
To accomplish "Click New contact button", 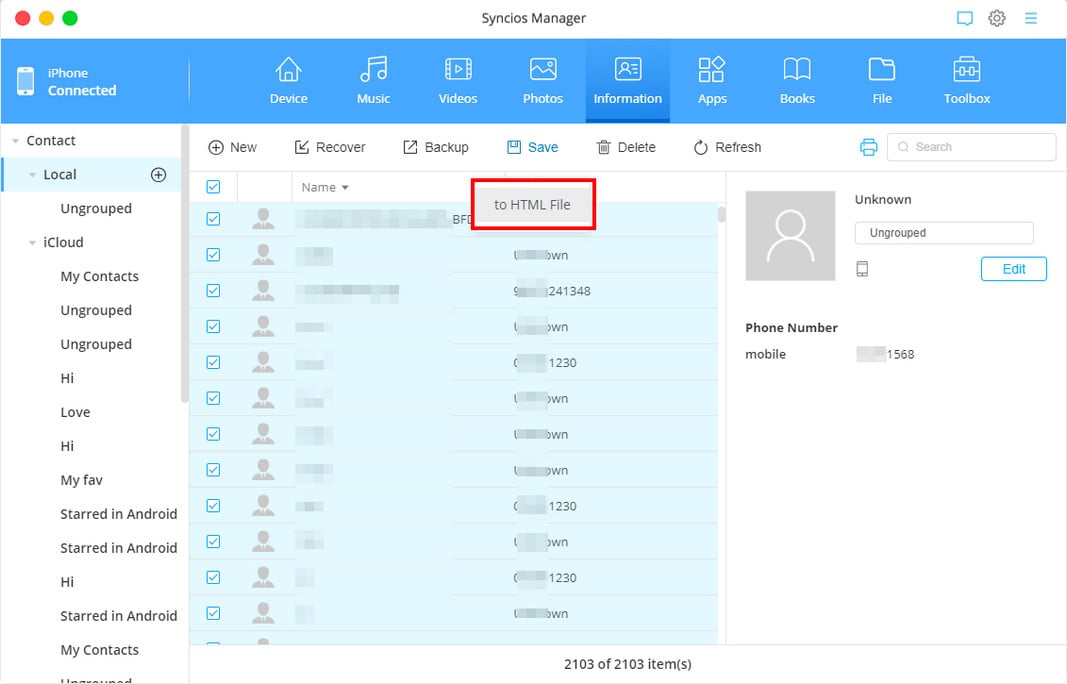I will 232,147.
